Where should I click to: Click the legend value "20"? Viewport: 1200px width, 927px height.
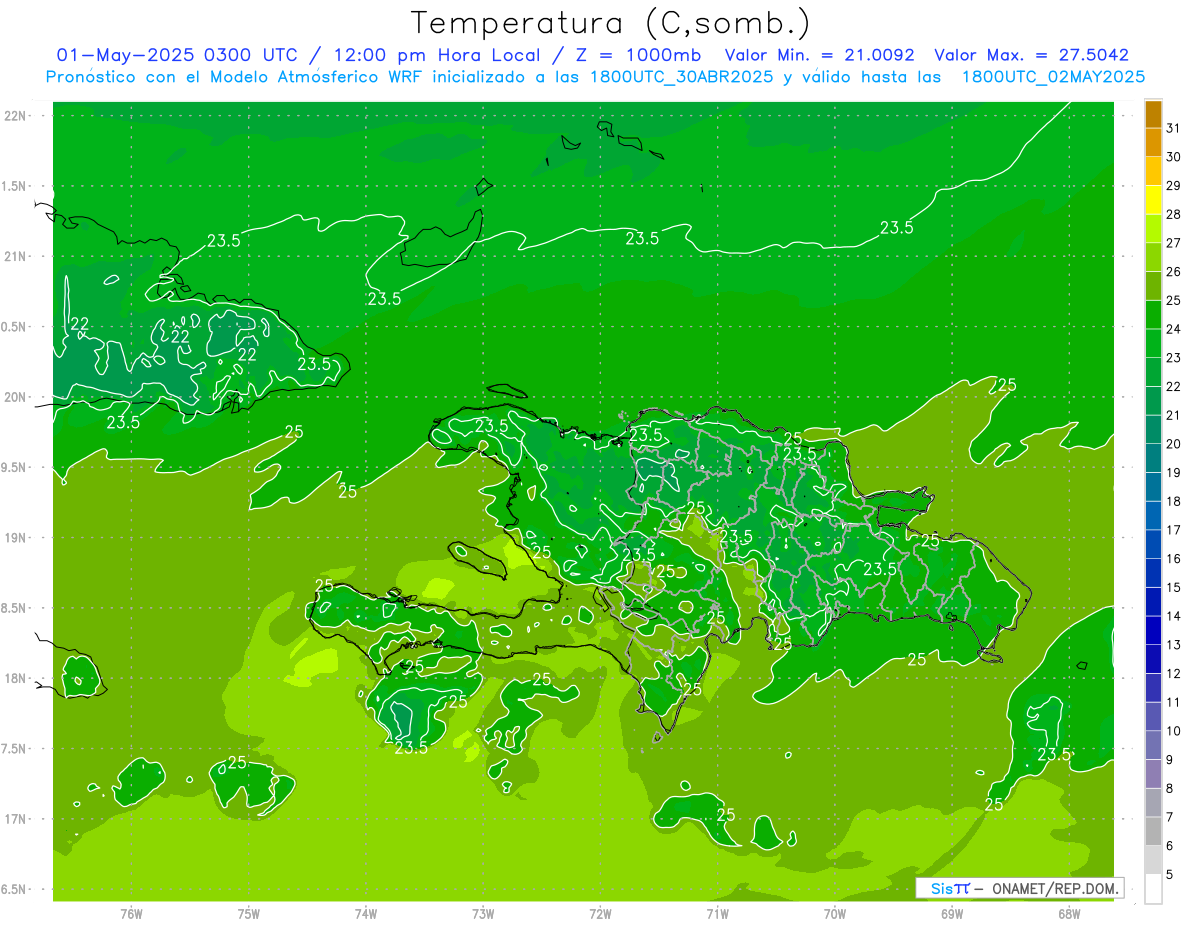click(x=1173, y=444)
